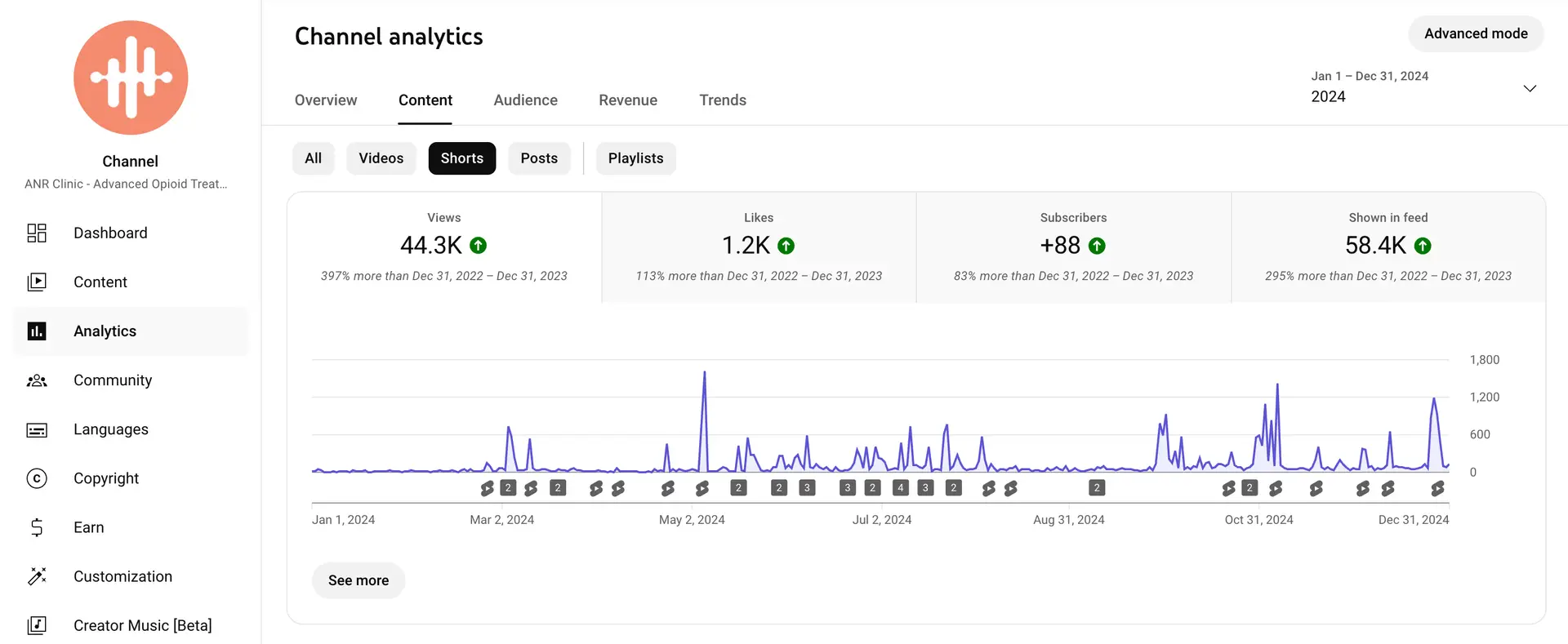Screen dimensions: 1568x644
Task: Click the Languages subtitles icon
Action: [x=37, y=429]
